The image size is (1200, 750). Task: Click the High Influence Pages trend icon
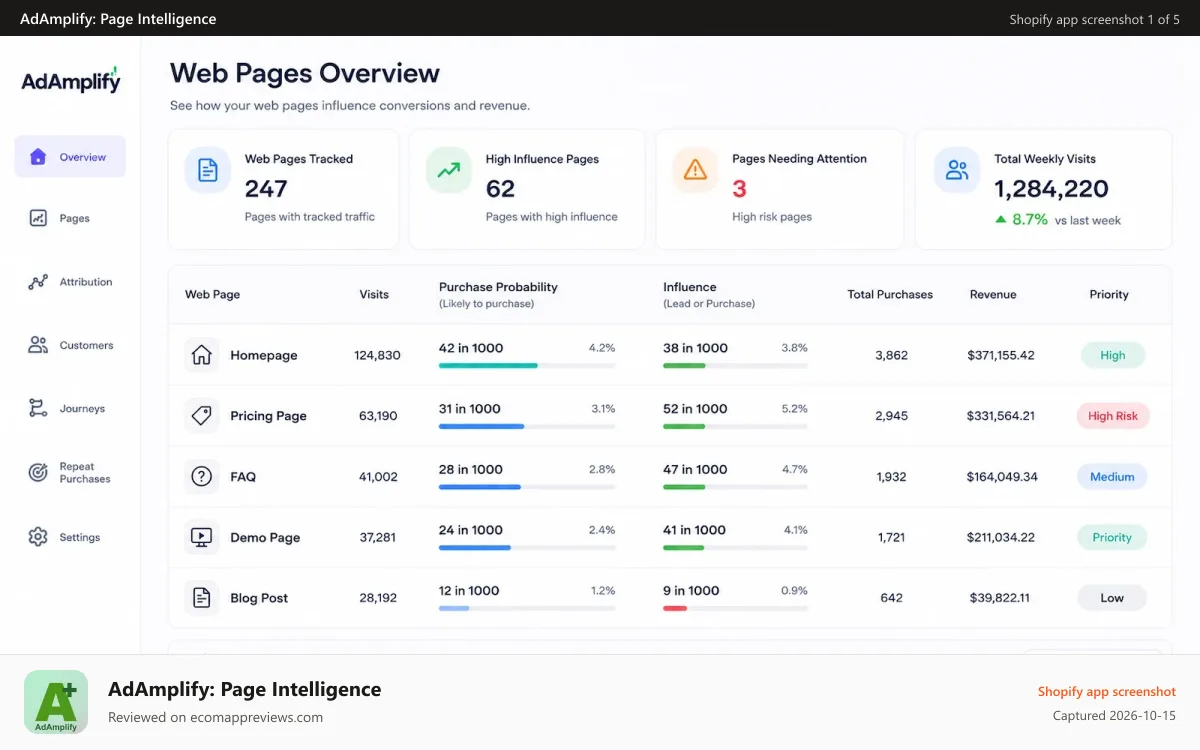pos(449,170)
